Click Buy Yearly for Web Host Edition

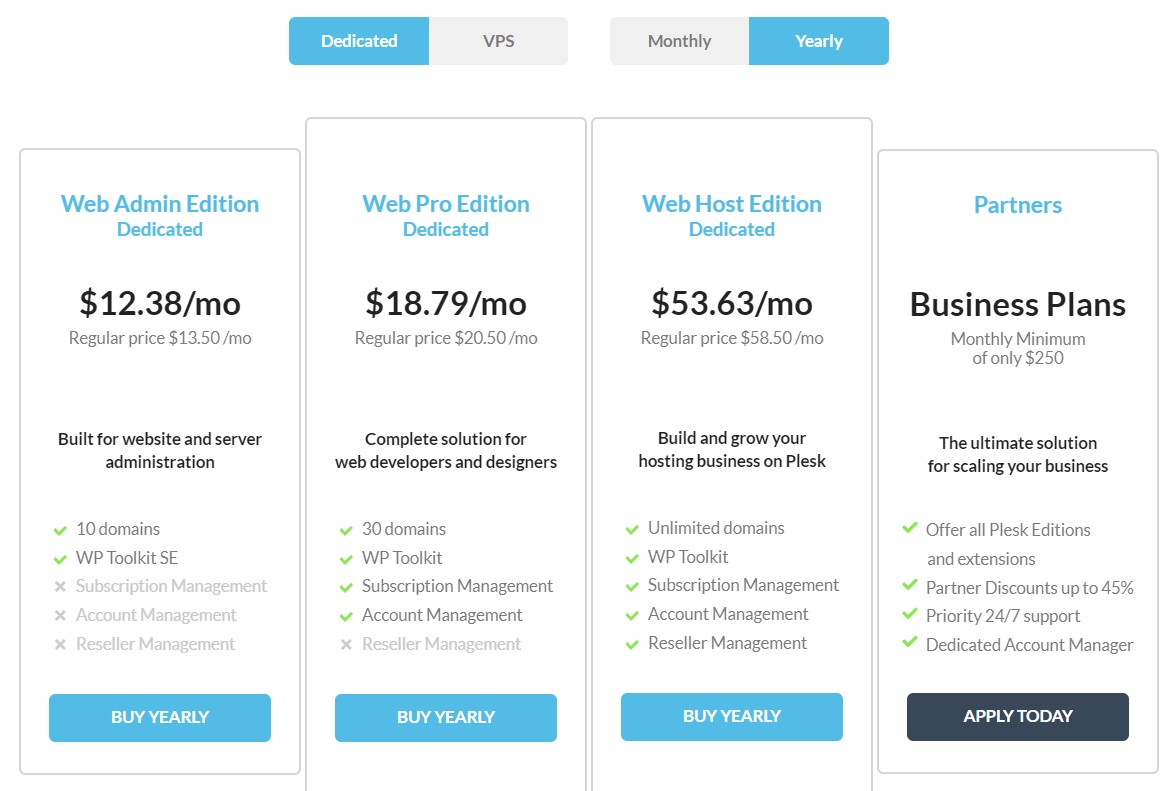coord(731,717)
